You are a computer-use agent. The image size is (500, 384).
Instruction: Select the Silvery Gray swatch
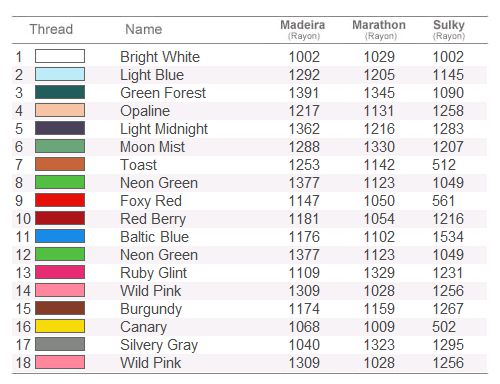(60, 344)
